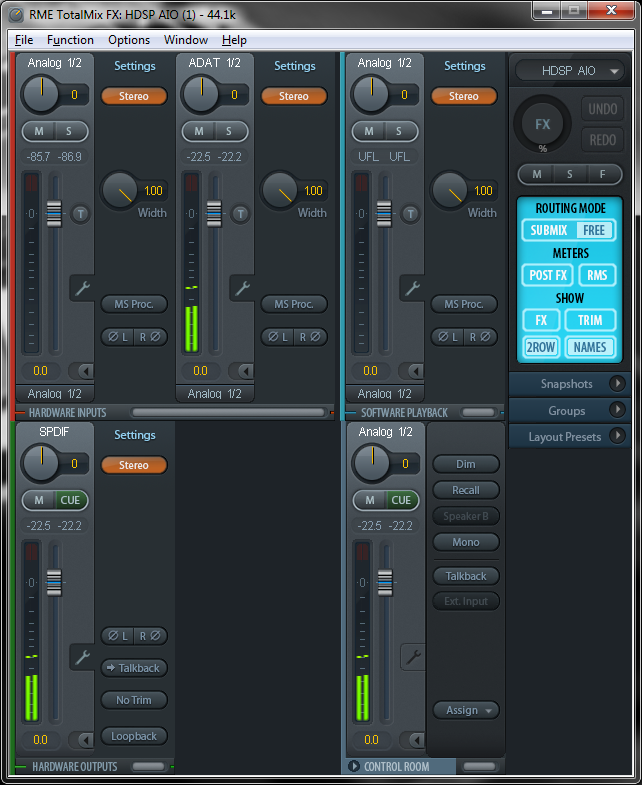Activate Dim in Control Room

pos(466,464)
